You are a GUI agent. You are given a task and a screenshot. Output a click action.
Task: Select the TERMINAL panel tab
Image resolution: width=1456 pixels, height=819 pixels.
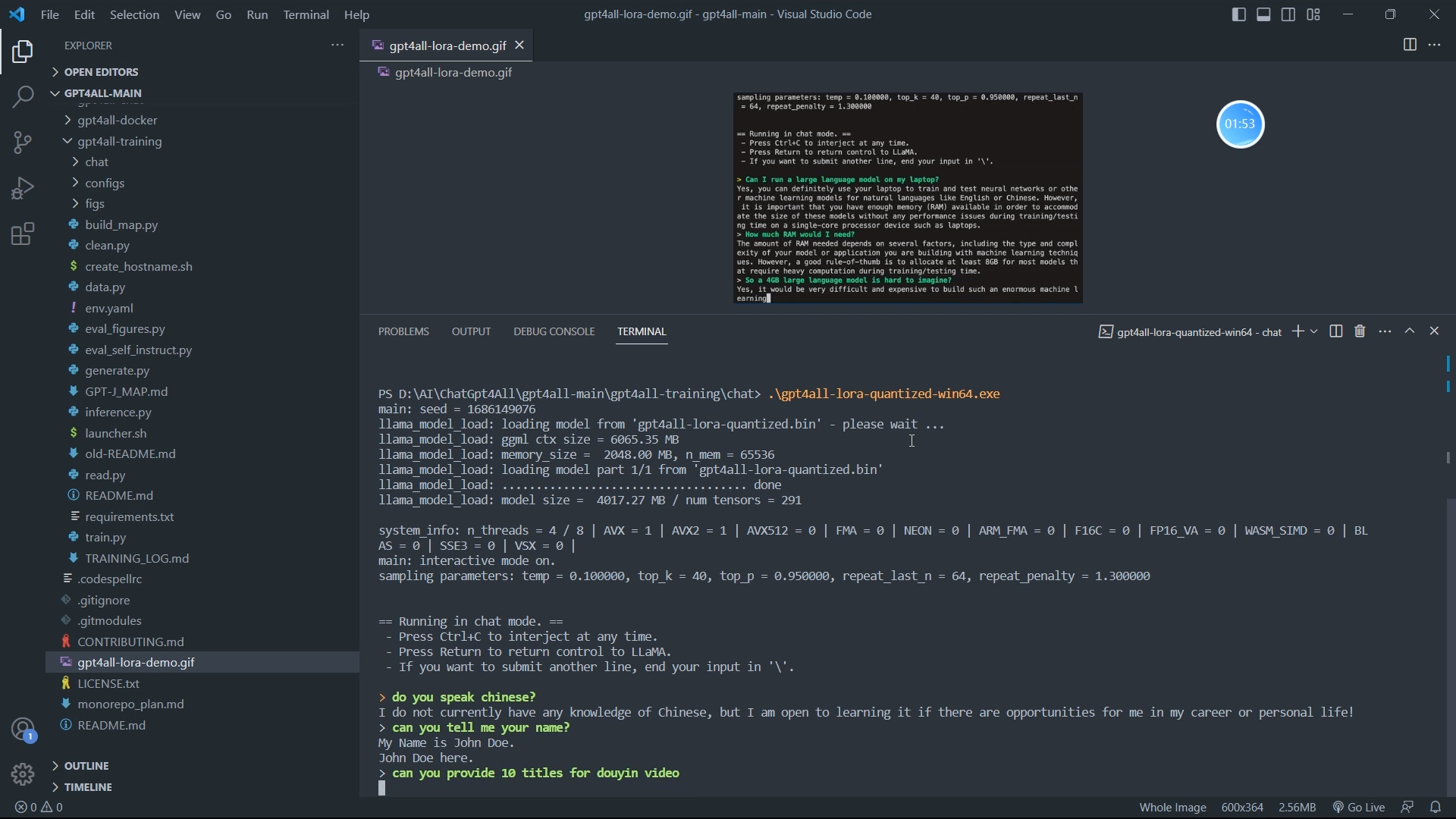pyautogui.click(x=642, y=331)
